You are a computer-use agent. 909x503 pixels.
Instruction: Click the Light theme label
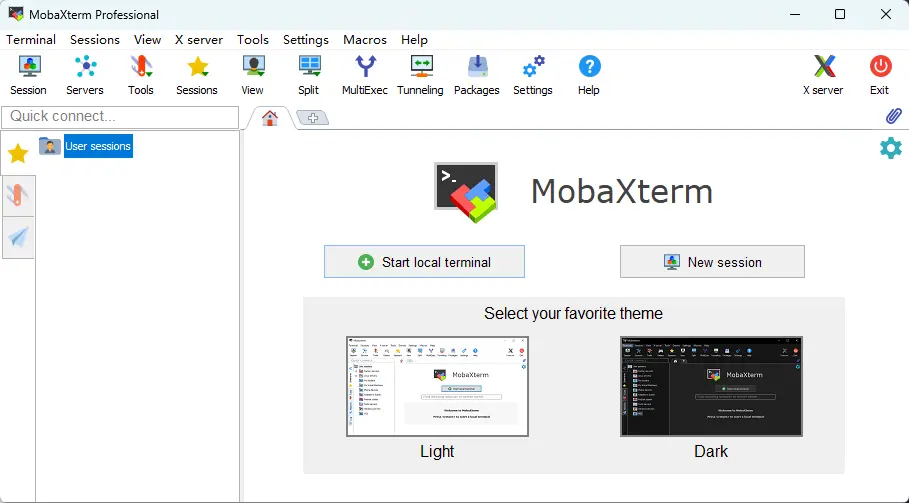click(437, 451)
